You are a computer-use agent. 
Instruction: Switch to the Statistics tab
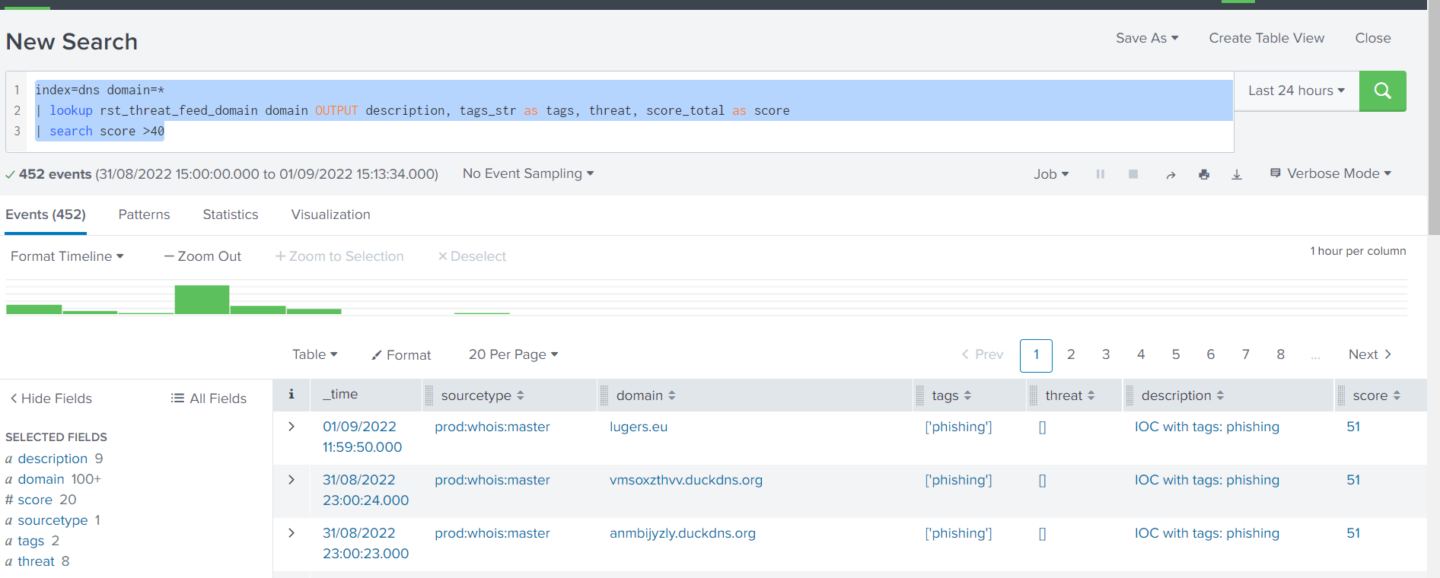230,214
